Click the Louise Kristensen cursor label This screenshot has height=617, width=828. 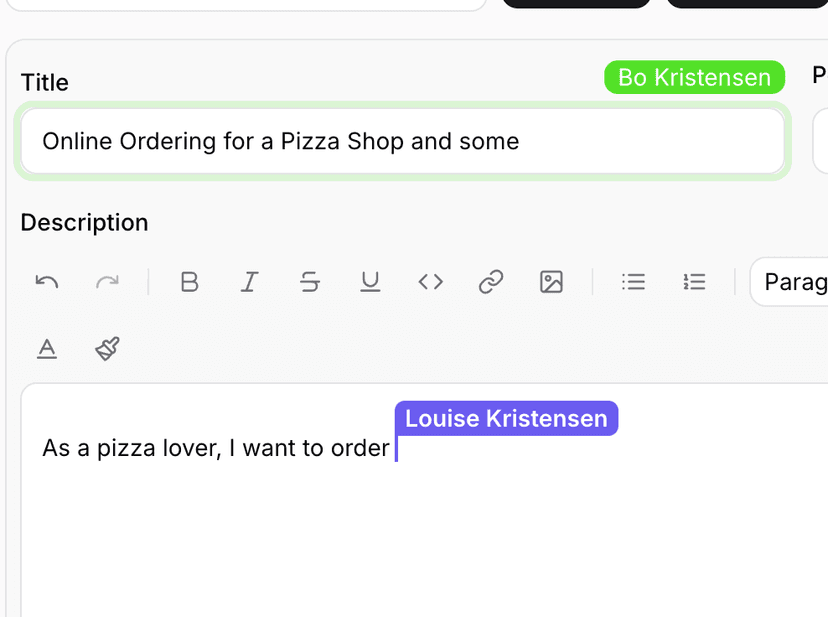[x=506, y=418]
